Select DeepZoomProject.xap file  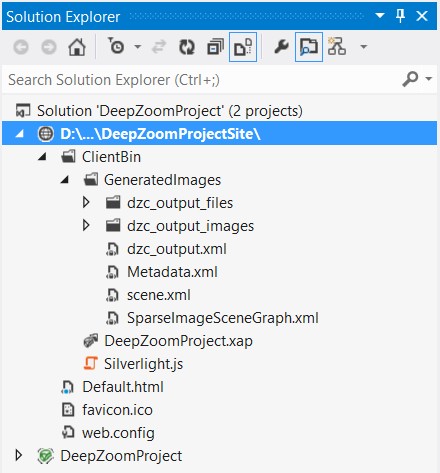pos(178,341)
